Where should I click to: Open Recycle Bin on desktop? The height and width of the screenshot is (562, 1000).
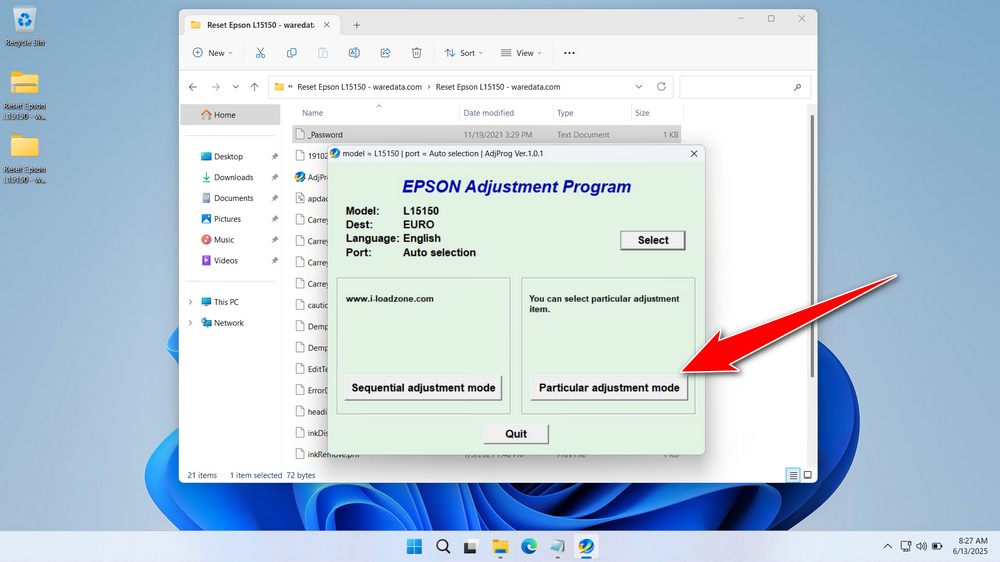click(x=24, y=27)
